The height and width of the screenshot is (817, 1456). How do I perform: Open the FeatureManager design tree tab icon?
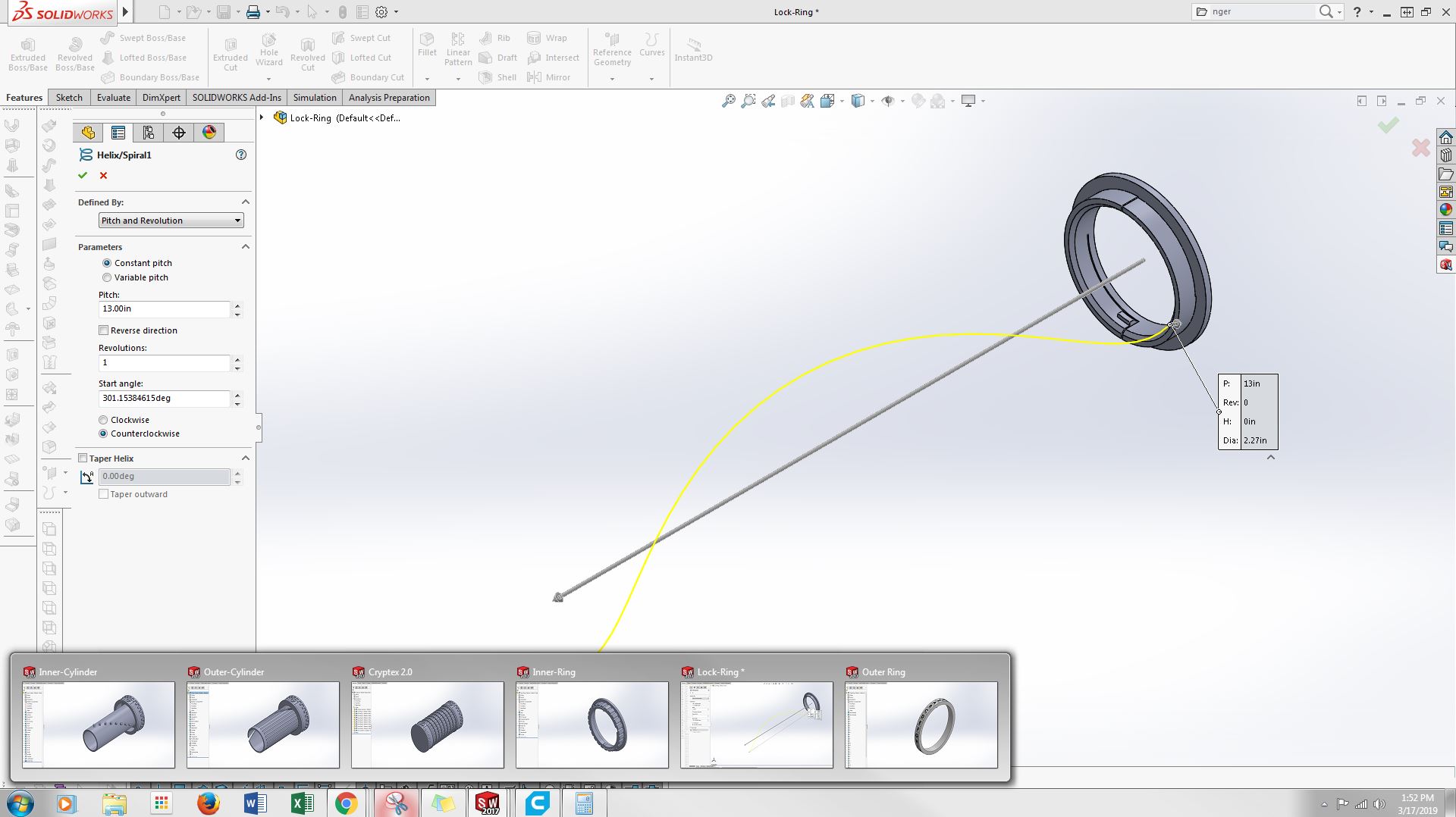tap(88, 133)
